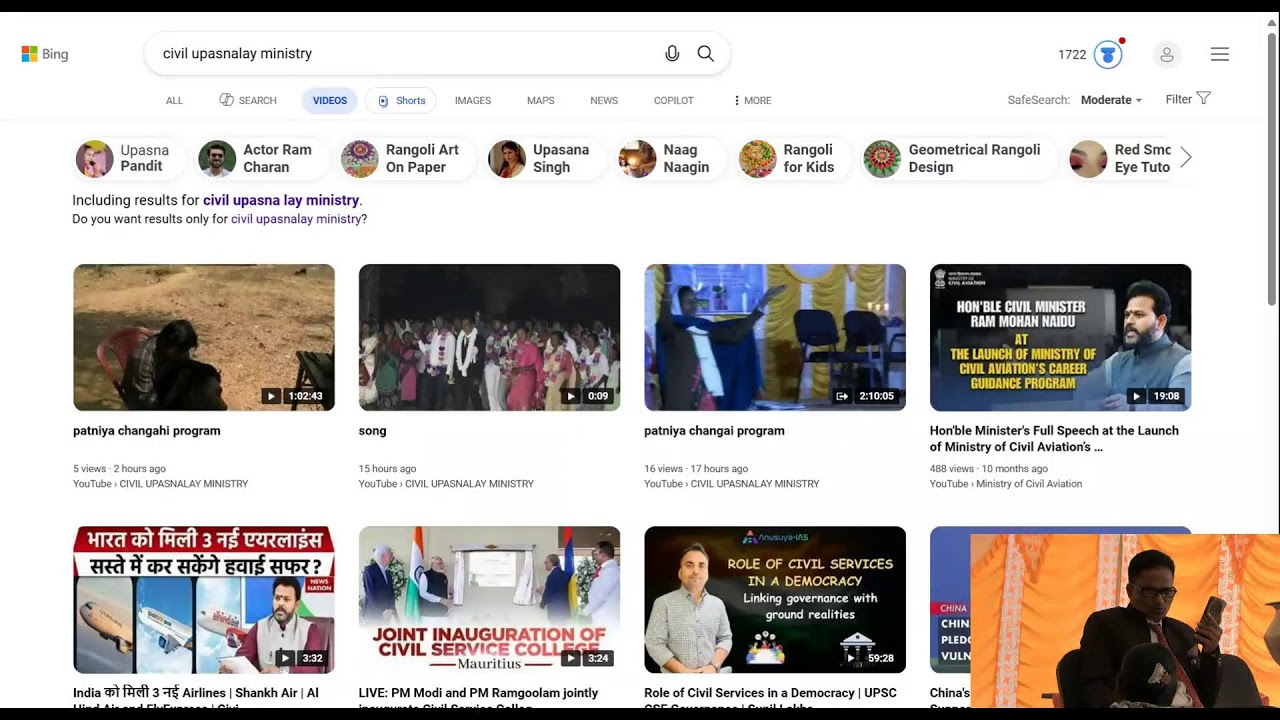1280x720 pixels.
Task: Open the Rewards medal icon
Action: pyautogui.click(x=1108, y=54)
